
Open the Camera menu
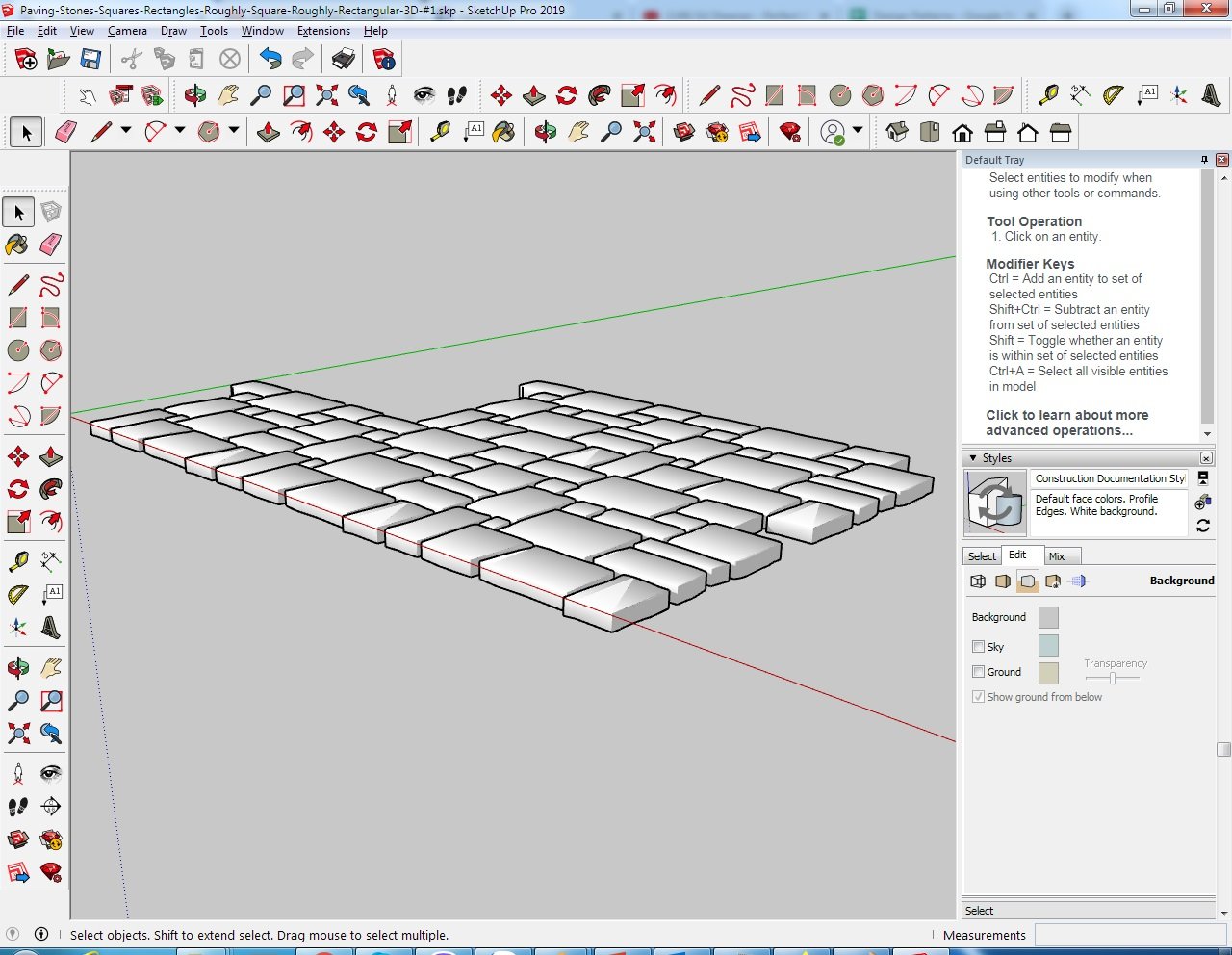[x=127, y=30]
